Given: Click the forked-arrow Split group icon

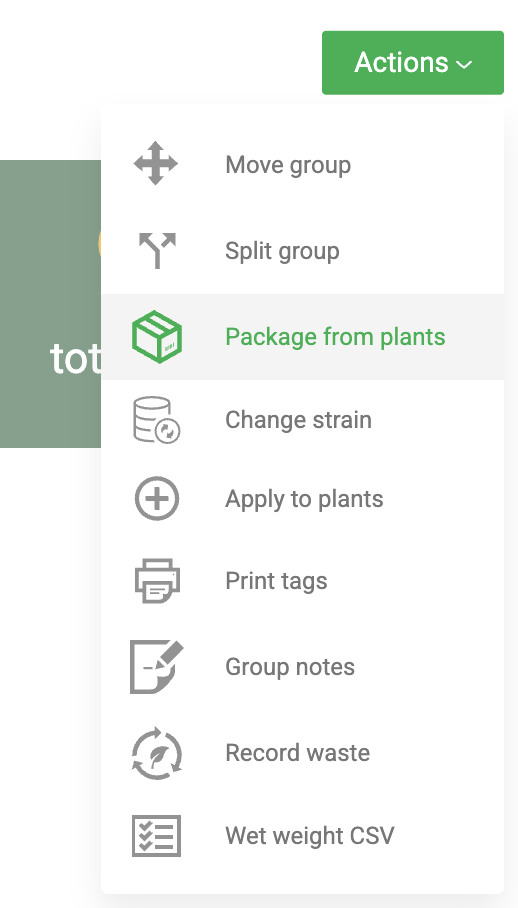Looking at the screenshot, I should (x=157, y=250).
